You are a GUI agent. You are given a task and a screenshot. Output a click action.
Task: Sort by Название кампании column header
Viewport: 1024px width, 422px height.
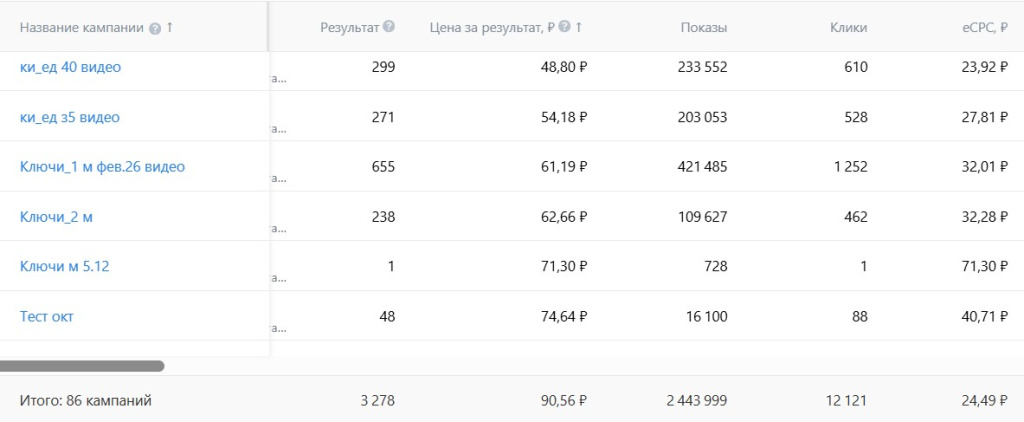tap(82, 28)
